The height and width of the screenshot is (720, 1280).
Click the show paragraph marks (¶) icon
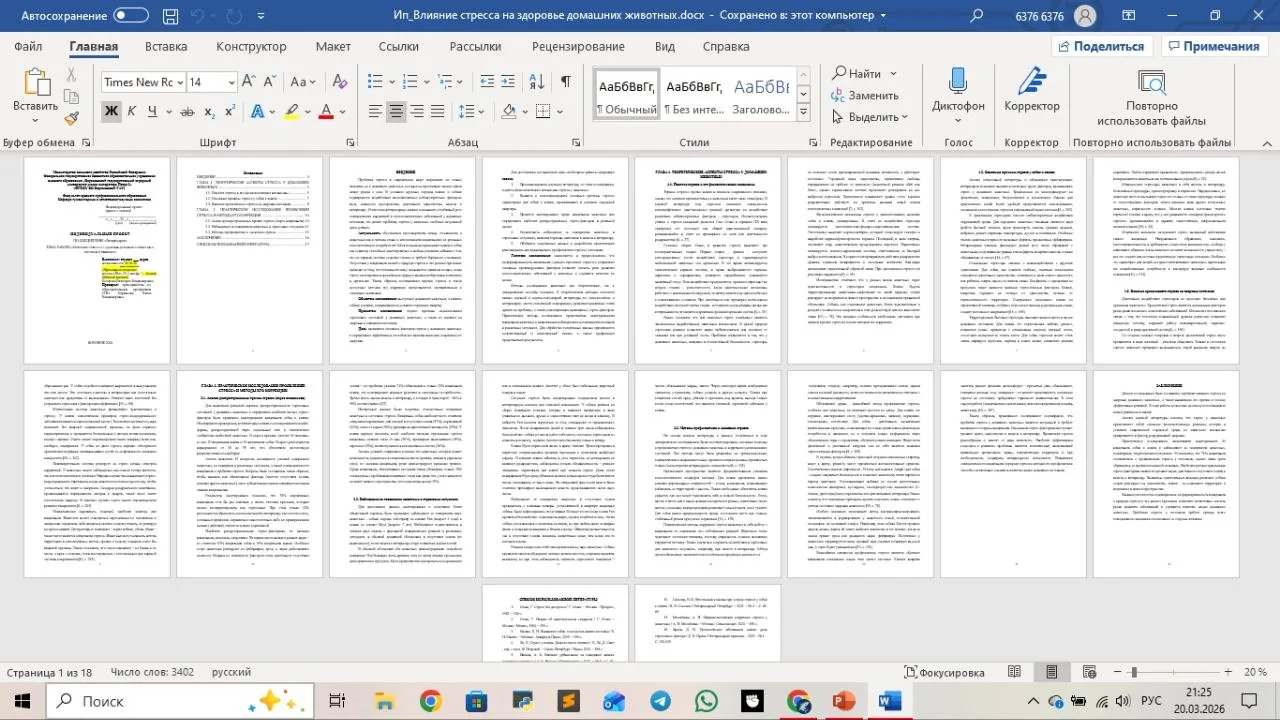click(565, 82)
